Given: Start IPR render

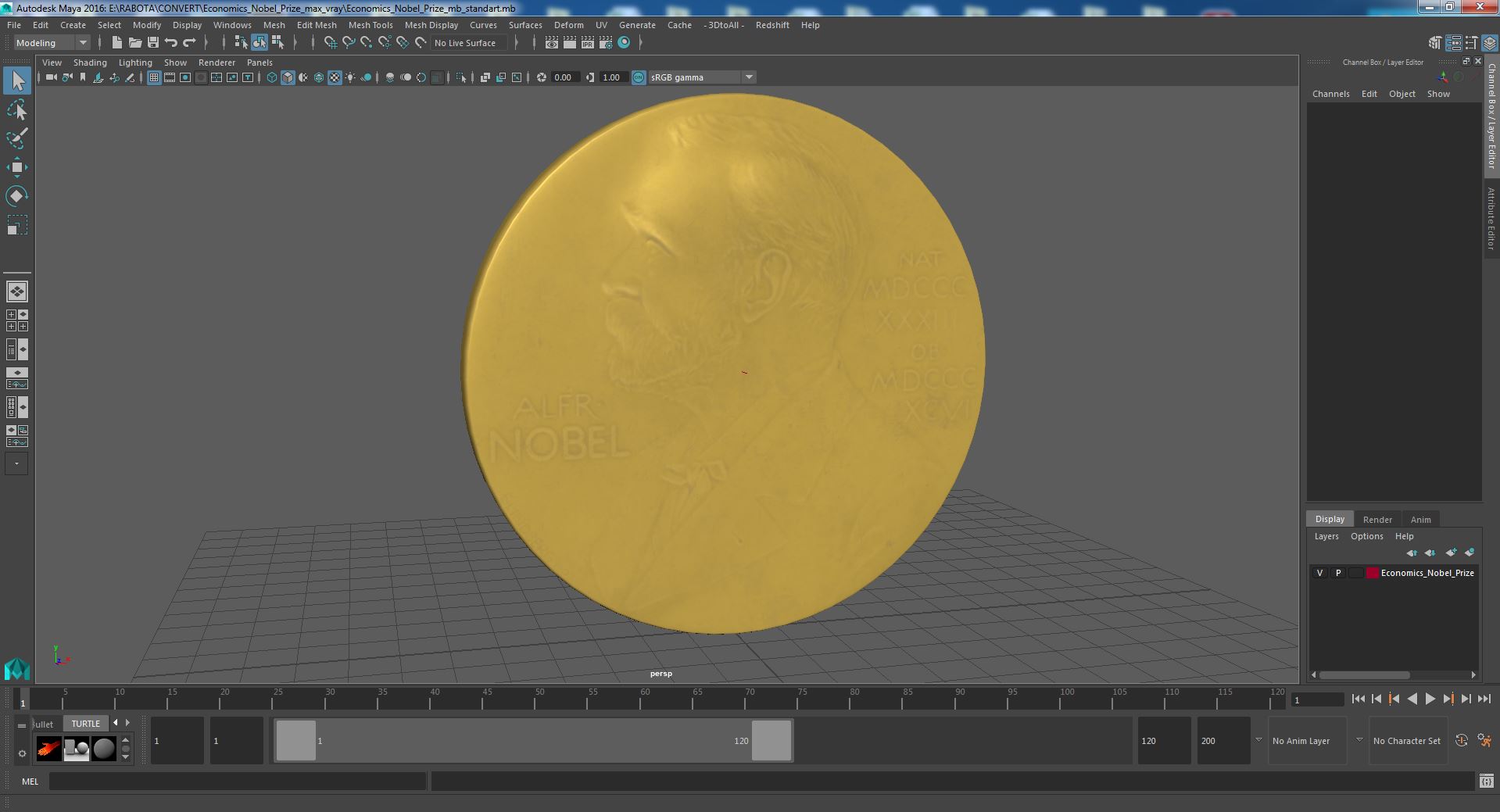Looking at the screenshot, I should [x=588, y=43].
